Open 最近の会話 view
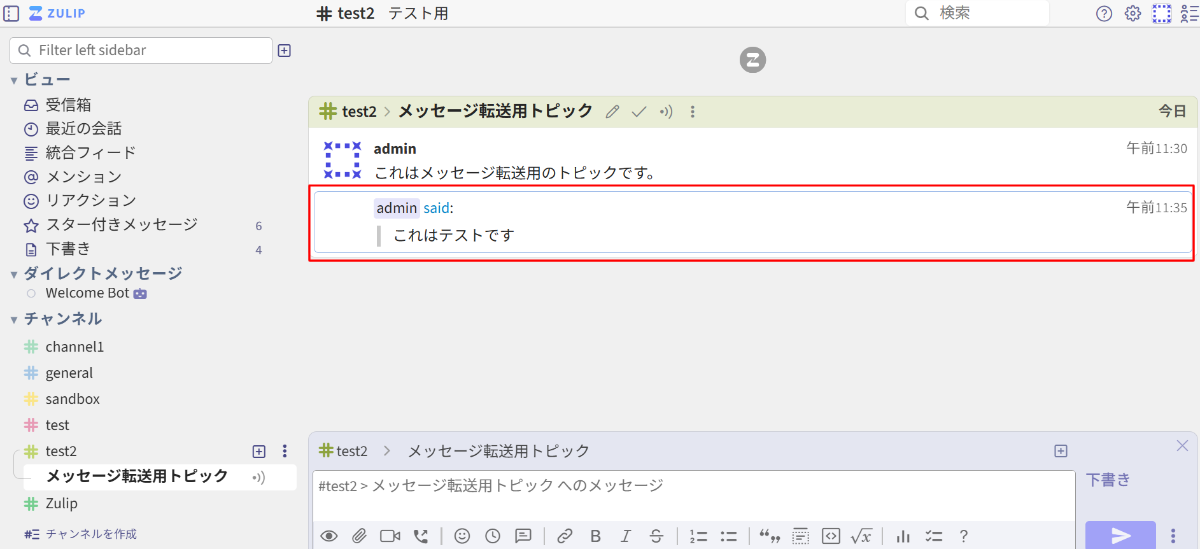 click(83, 129)
